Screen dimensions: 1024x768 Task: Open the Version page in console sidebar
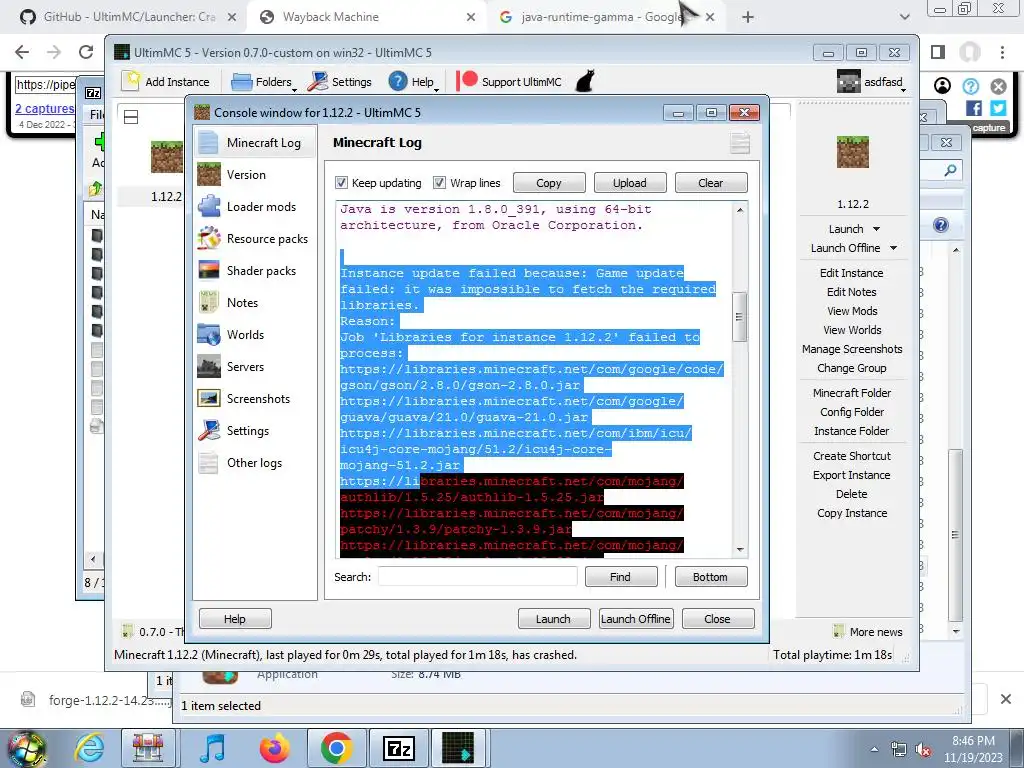[255, 174]
